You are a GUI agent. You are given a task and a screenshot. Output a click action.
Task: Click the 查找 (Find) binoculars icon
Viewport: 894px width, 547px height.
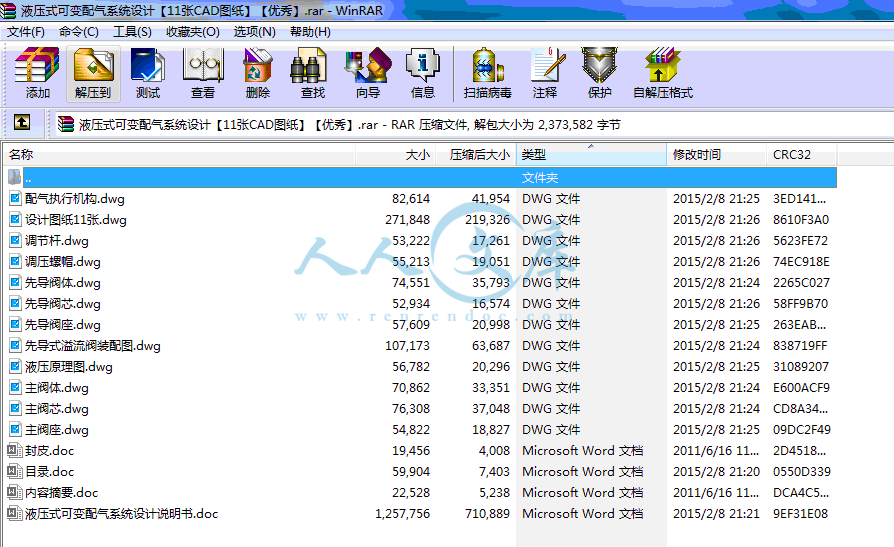[308, 65]
